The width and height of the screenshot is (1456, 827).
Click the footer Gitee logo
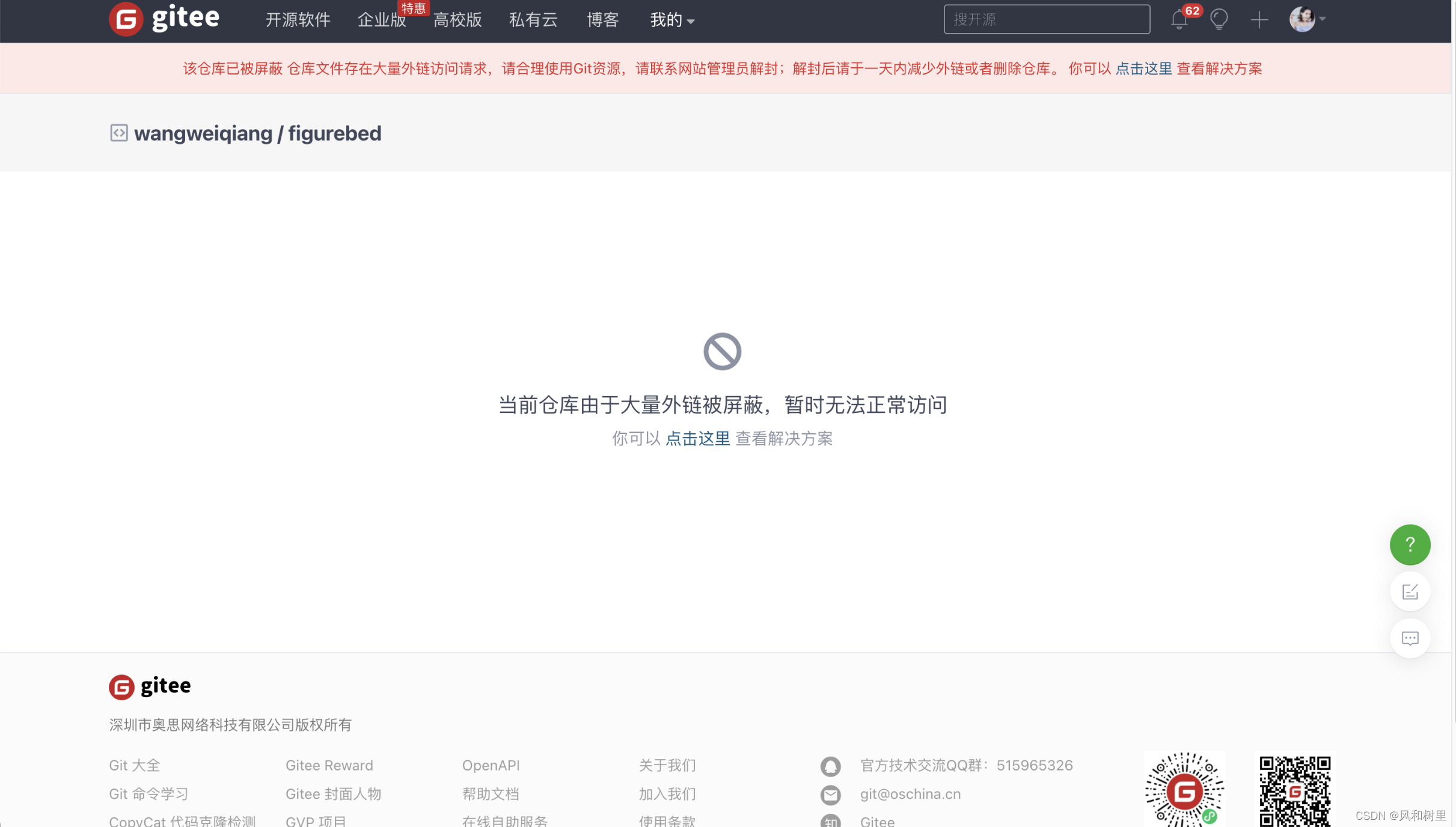tap(150, 686)
